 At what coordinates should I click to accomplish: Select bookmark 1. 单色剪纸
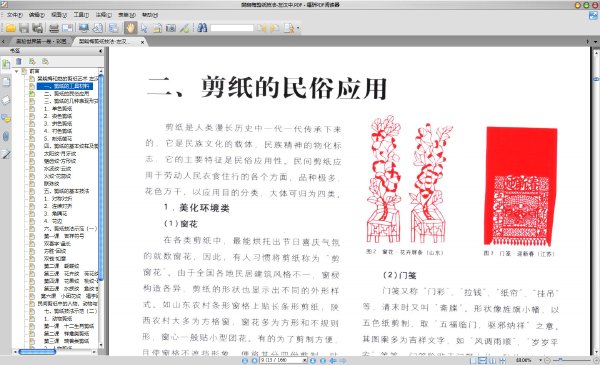(57, 109)
